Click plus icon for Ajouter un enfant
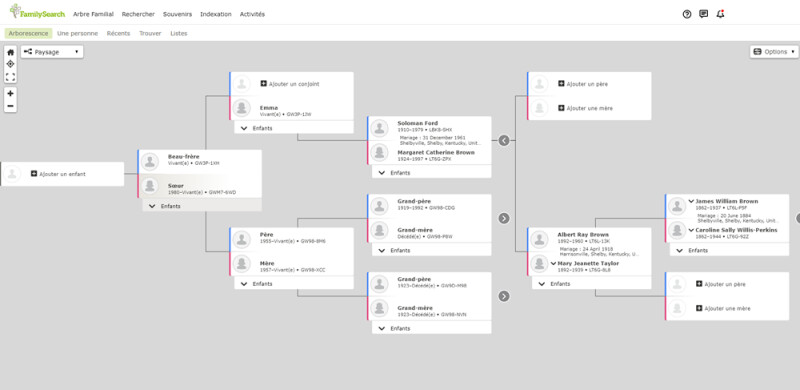This screenshot has width=800, height=390. tap(34, 174)
